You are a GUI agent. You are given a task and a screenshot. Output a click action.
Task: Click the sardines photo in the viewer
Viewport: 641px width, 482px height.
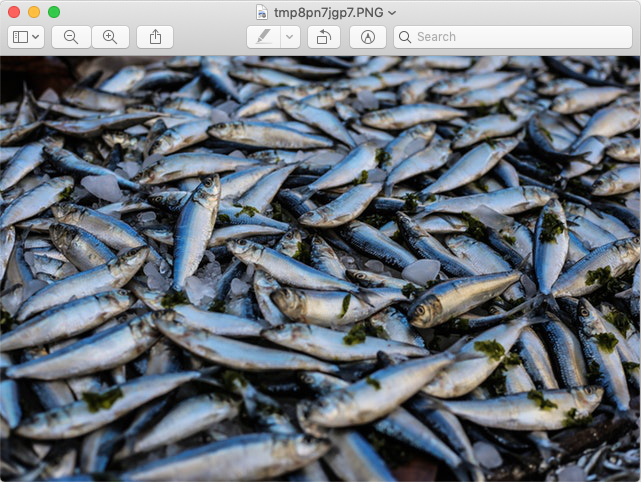320,269
